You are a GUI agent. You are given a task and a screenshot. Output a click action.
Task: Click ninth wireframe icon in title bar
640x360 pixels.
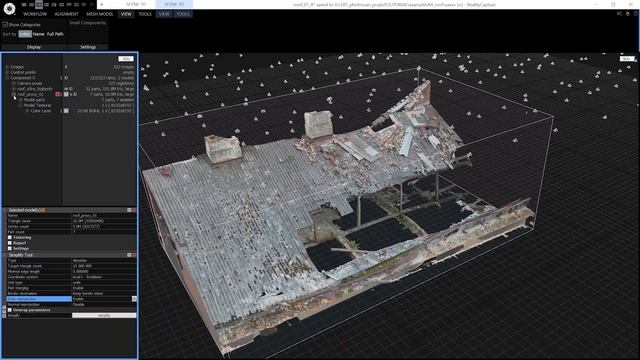click(84, 4)
